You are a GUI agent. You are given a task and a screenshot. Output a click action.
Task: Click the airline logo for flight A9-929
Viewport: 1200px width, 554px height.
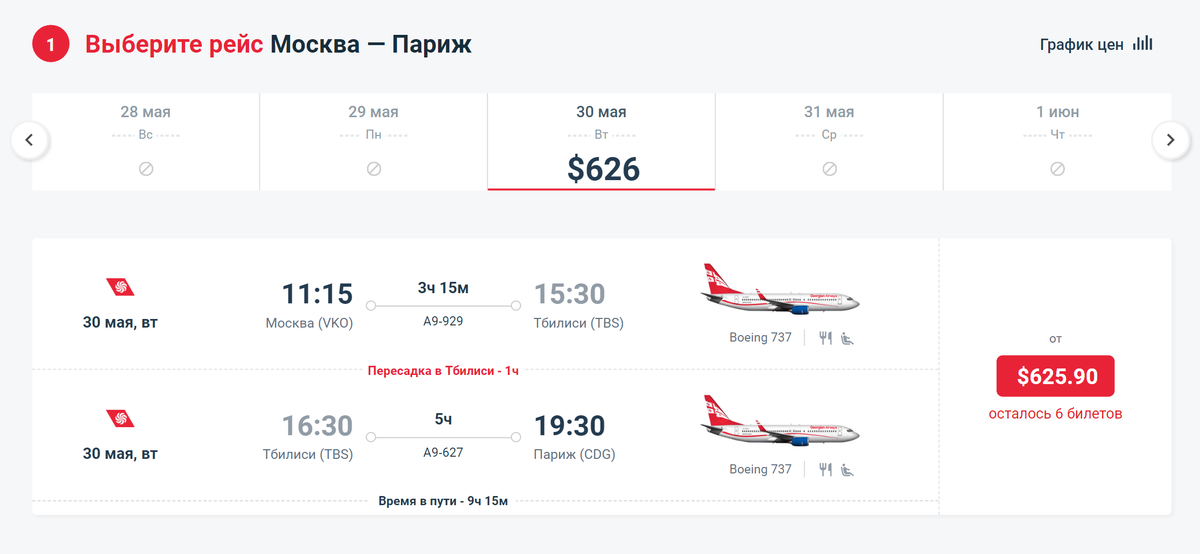pyautogui.click(x=120, y=288)
